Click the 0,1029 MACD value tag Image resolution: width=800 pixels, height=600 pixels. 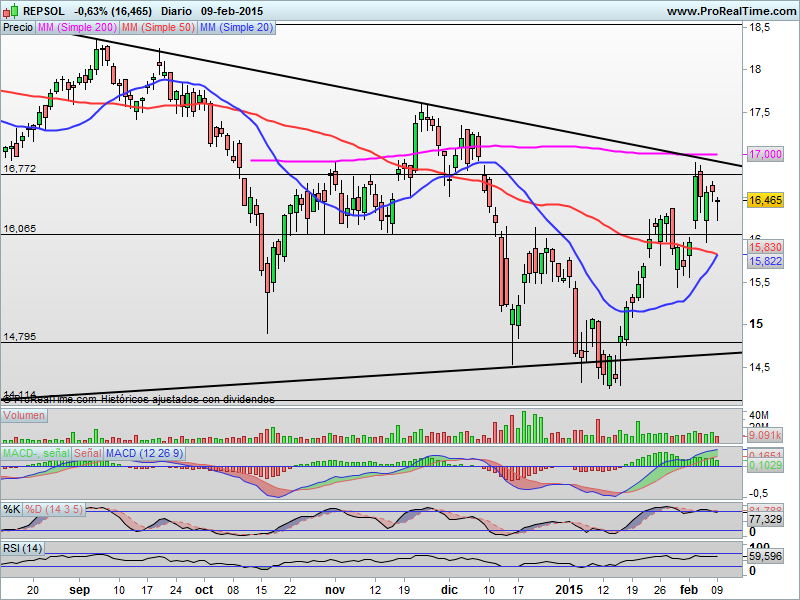pos(765,465)
